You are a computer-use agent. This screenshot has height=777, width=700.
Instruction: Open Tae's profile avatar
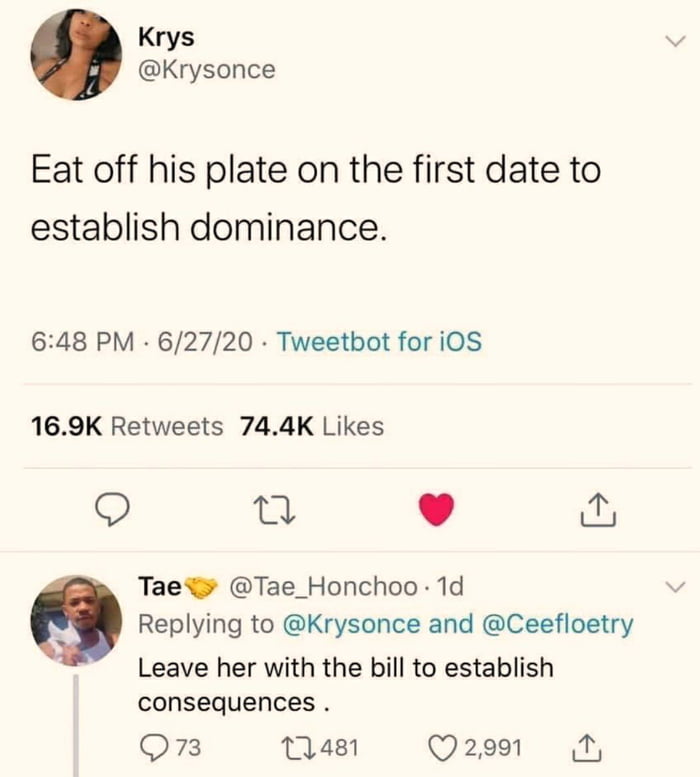[76, 620]
